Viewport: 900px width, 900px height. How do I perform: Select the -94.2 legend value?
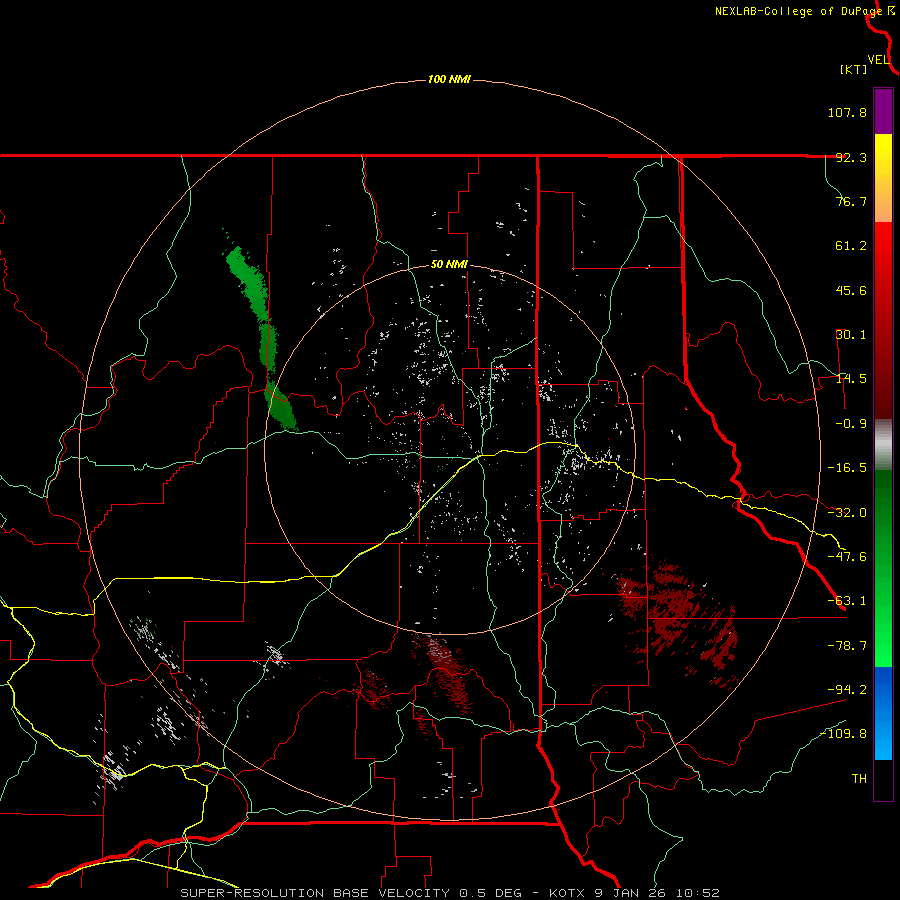coord(847,689)
